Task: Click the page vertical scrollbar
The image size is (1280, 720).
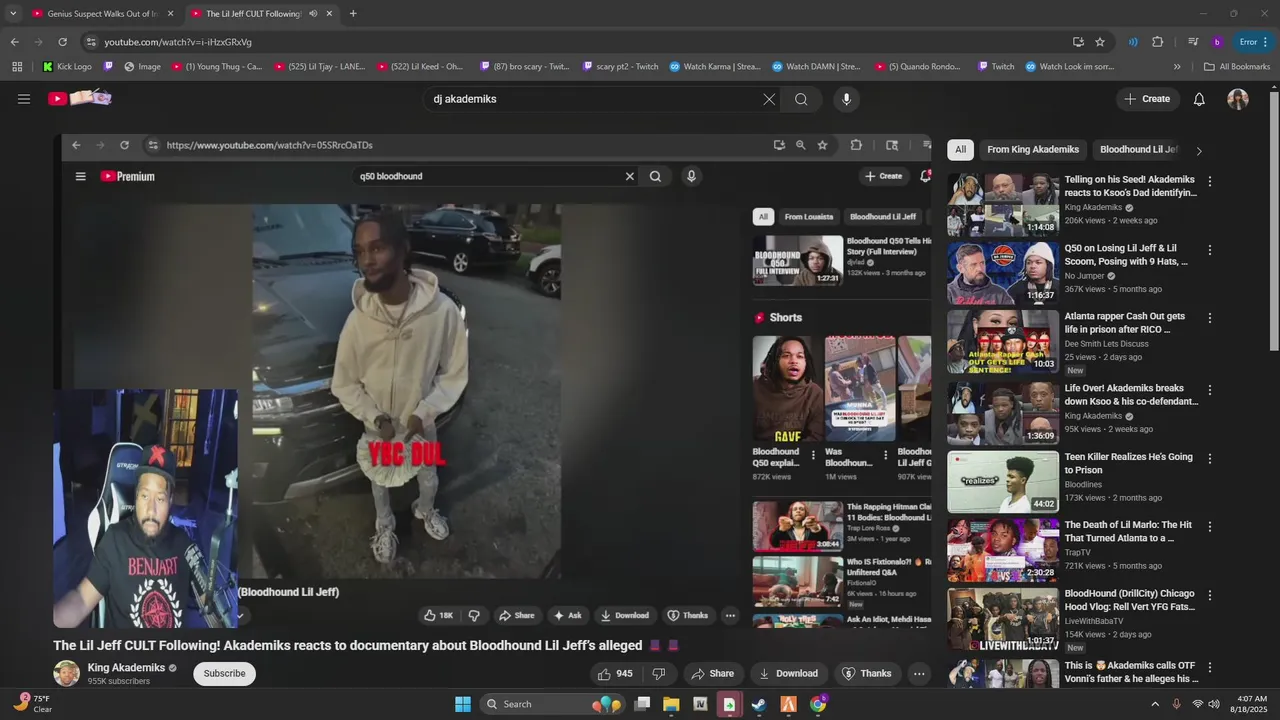Action: [1274, 220]
